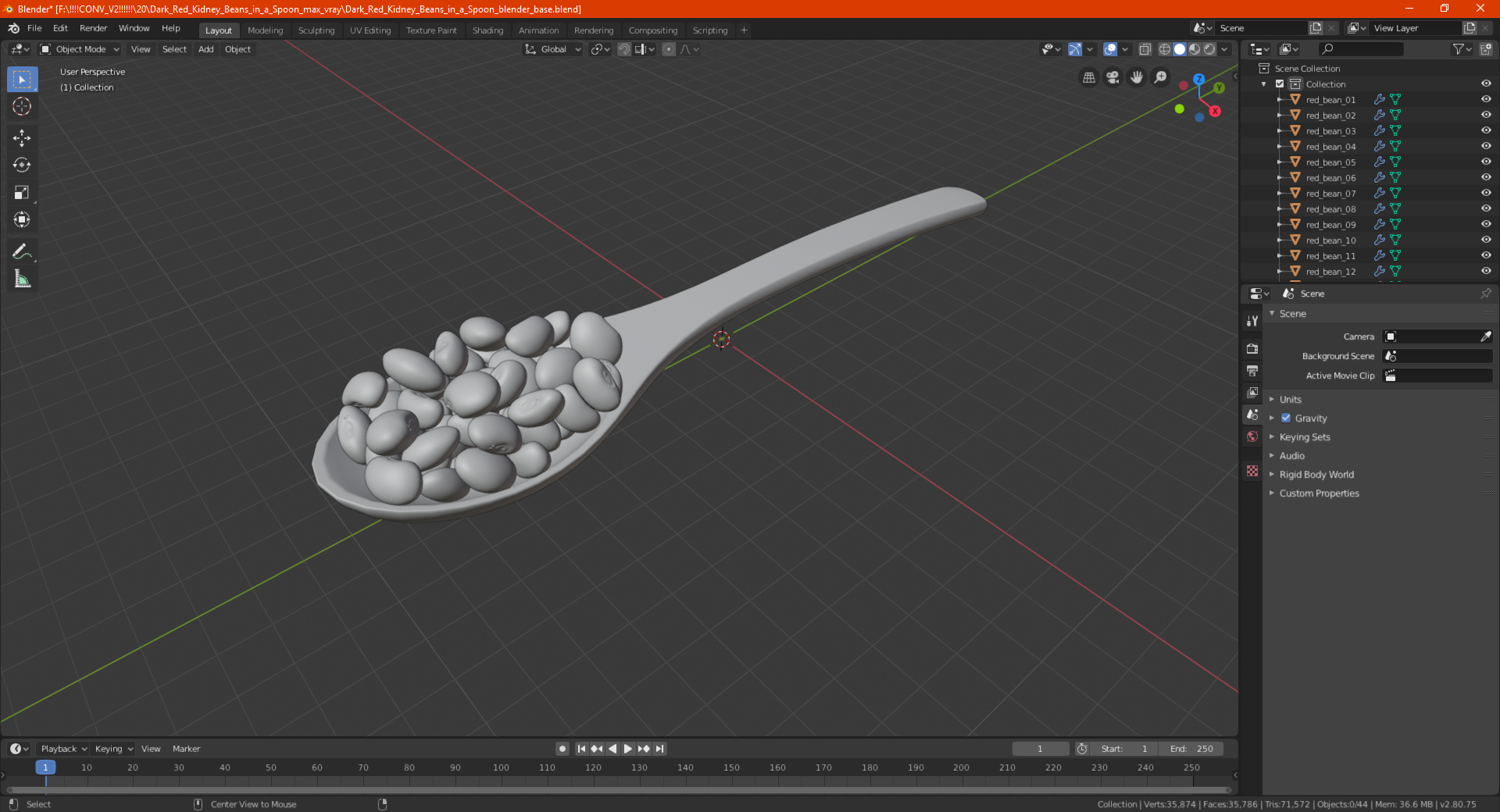Click the camera eyedropper icon
The image size is (1500, 812).
coord(1485,337)
